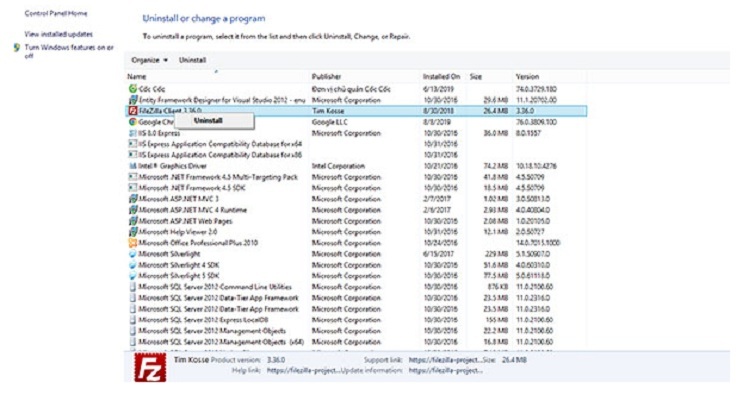Click the large FileZilla logo in details pane
Viewport: 755px width, 401px height.
click(150, 370)
